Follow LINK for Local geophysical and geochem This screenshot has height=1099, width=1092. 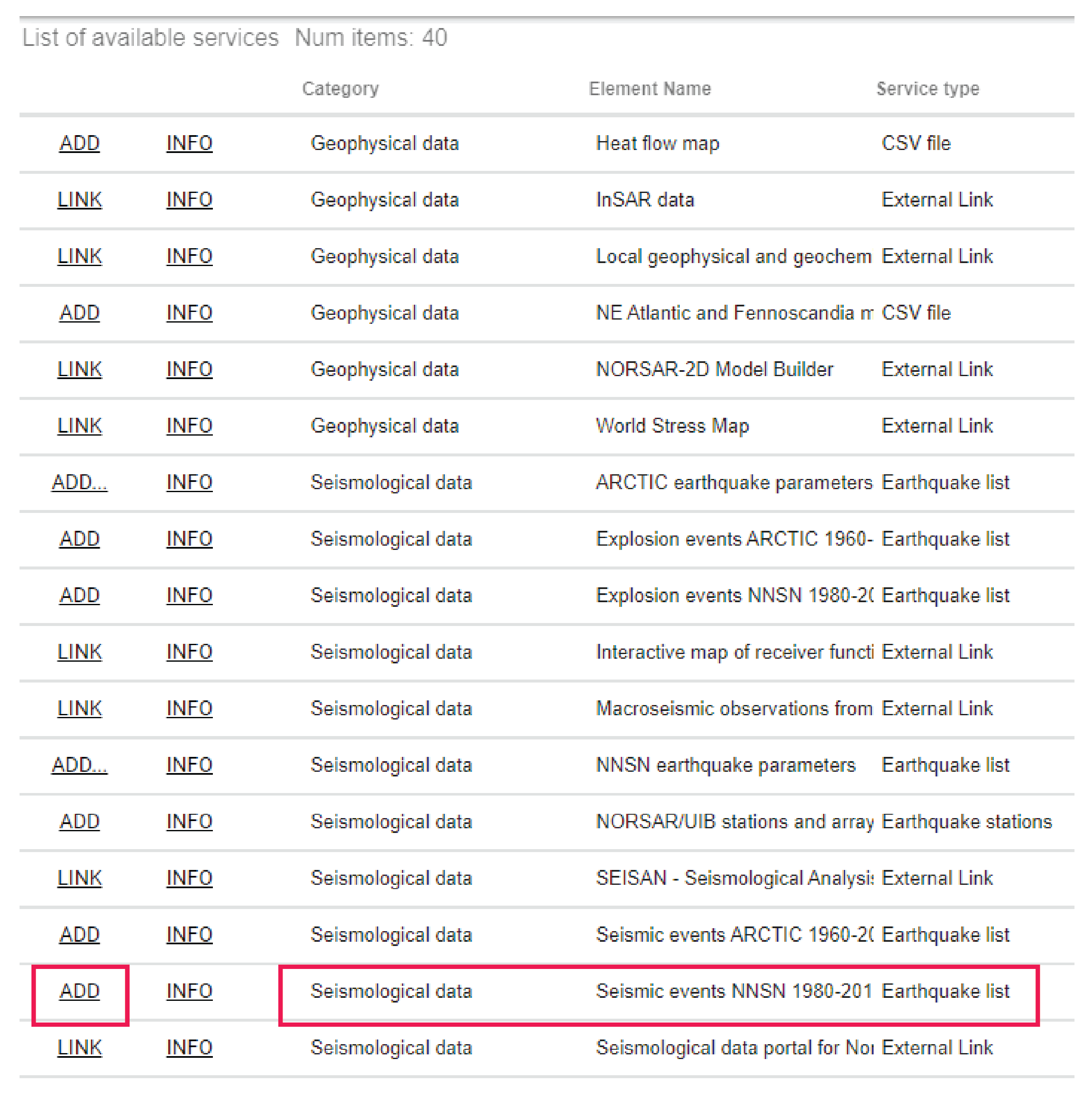click(x=79, y=257)
